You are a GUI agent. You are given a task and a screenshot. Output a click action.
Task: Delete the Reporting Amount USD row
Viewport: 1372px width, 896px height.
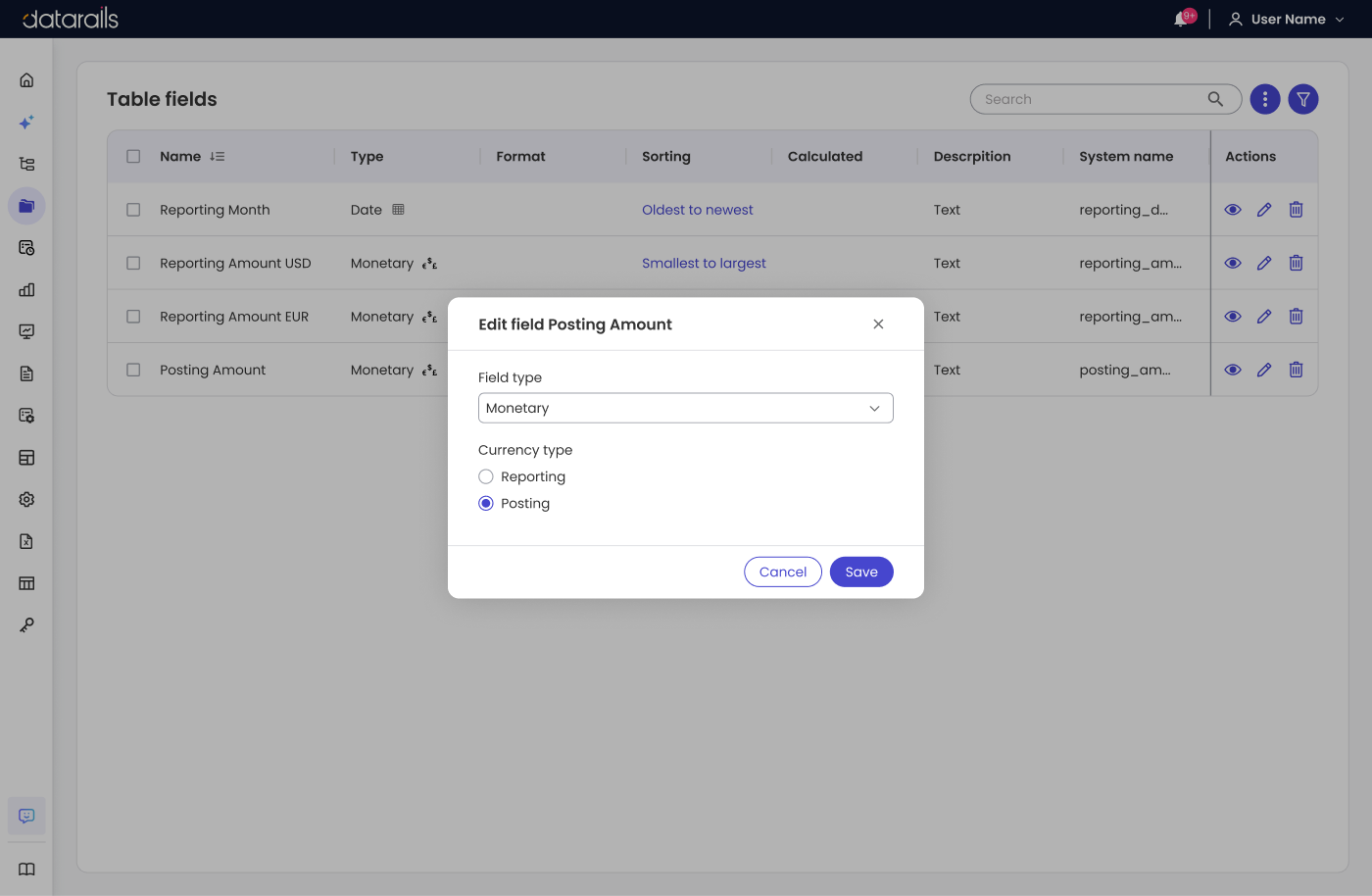coord(1296,263)
